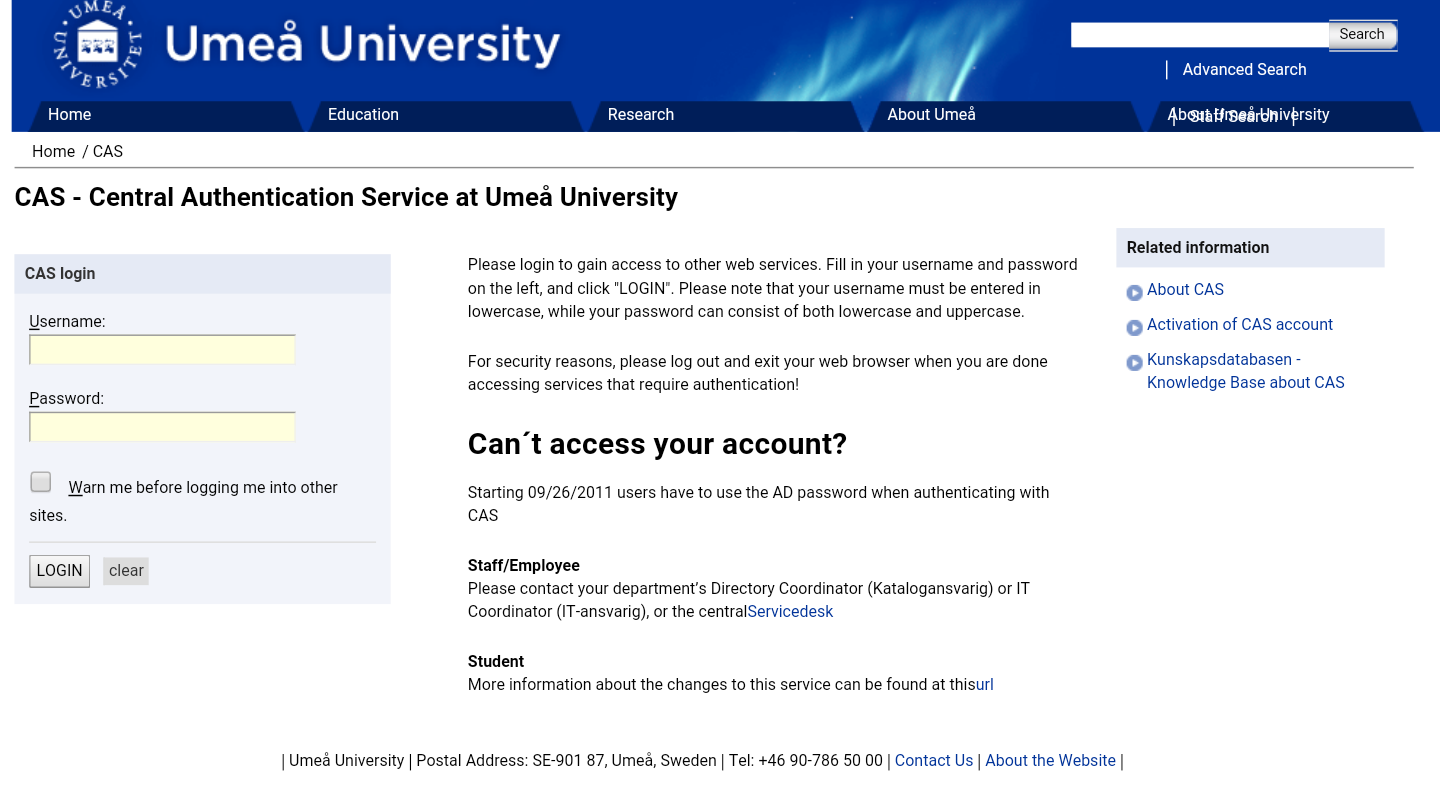This screenshot has width=1440, height=792.
Task: Open the Home navigation tab
Action: coord(69,115)
